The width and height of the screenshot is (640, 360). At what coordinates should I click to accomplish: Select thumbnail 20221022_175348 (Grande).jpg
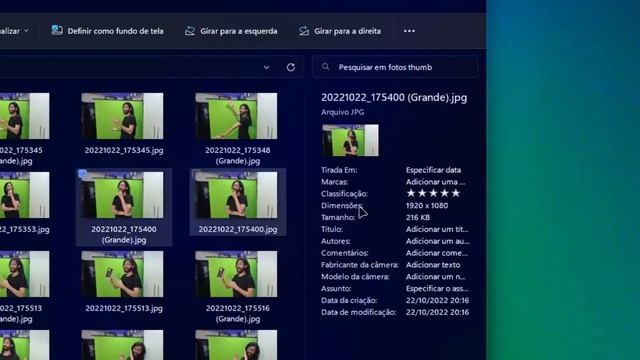click(236, 116)
